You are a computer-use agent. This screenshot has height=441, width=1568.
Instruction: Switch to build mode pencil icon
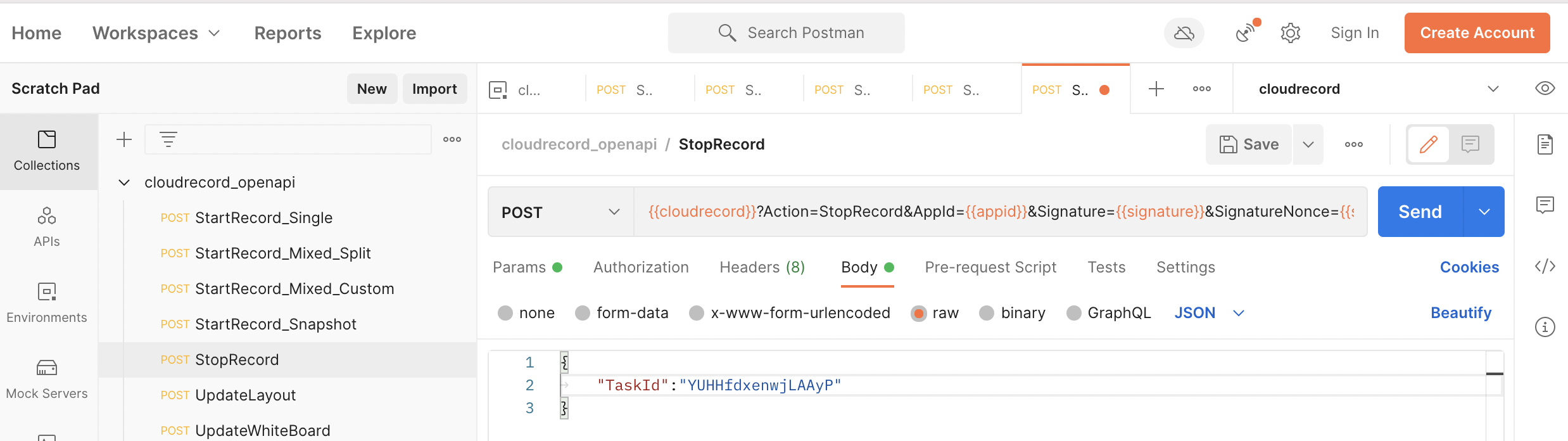point(1429,144)
